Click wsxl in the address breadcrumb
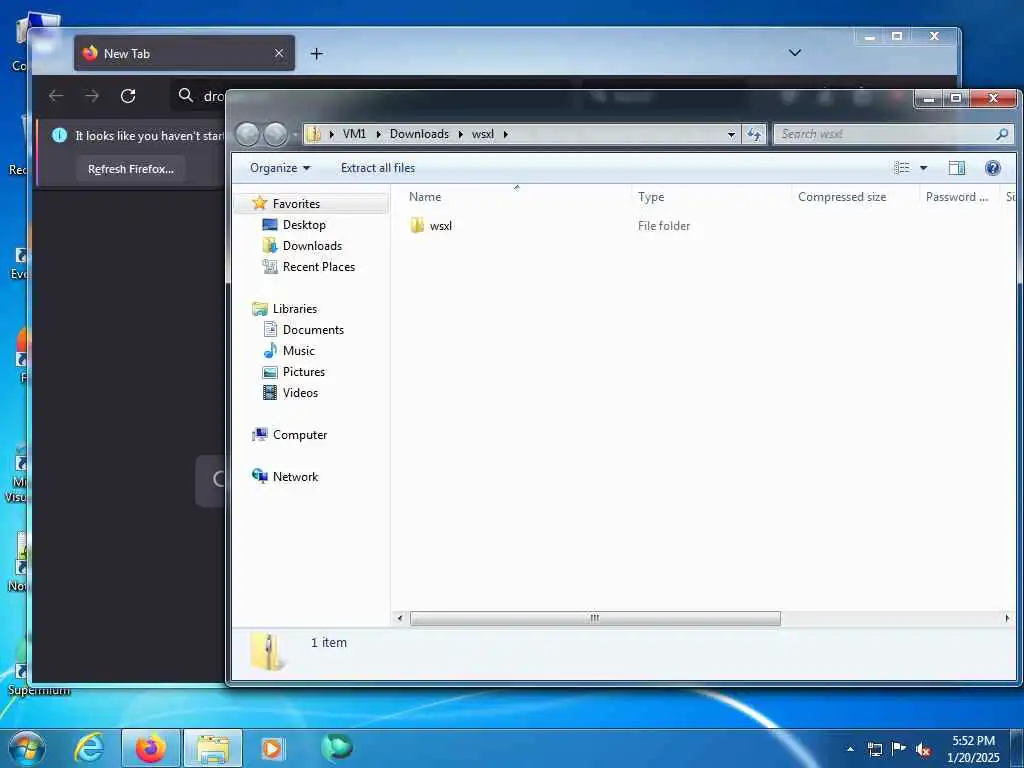Viewport: 1024px width, 768px height. (x=483, y=134)
